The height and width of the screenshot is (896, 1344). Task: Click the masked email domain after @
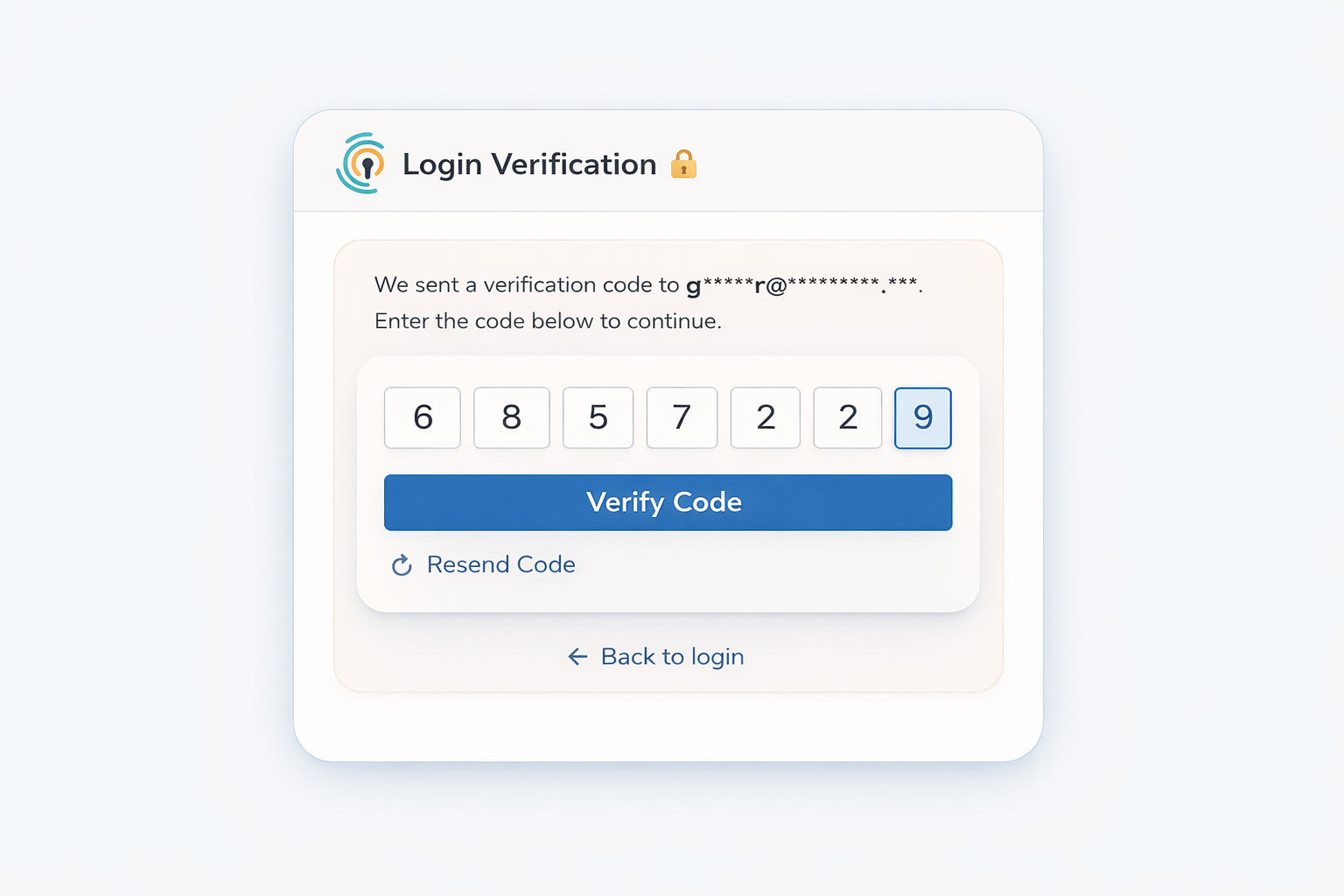point(853,285)
